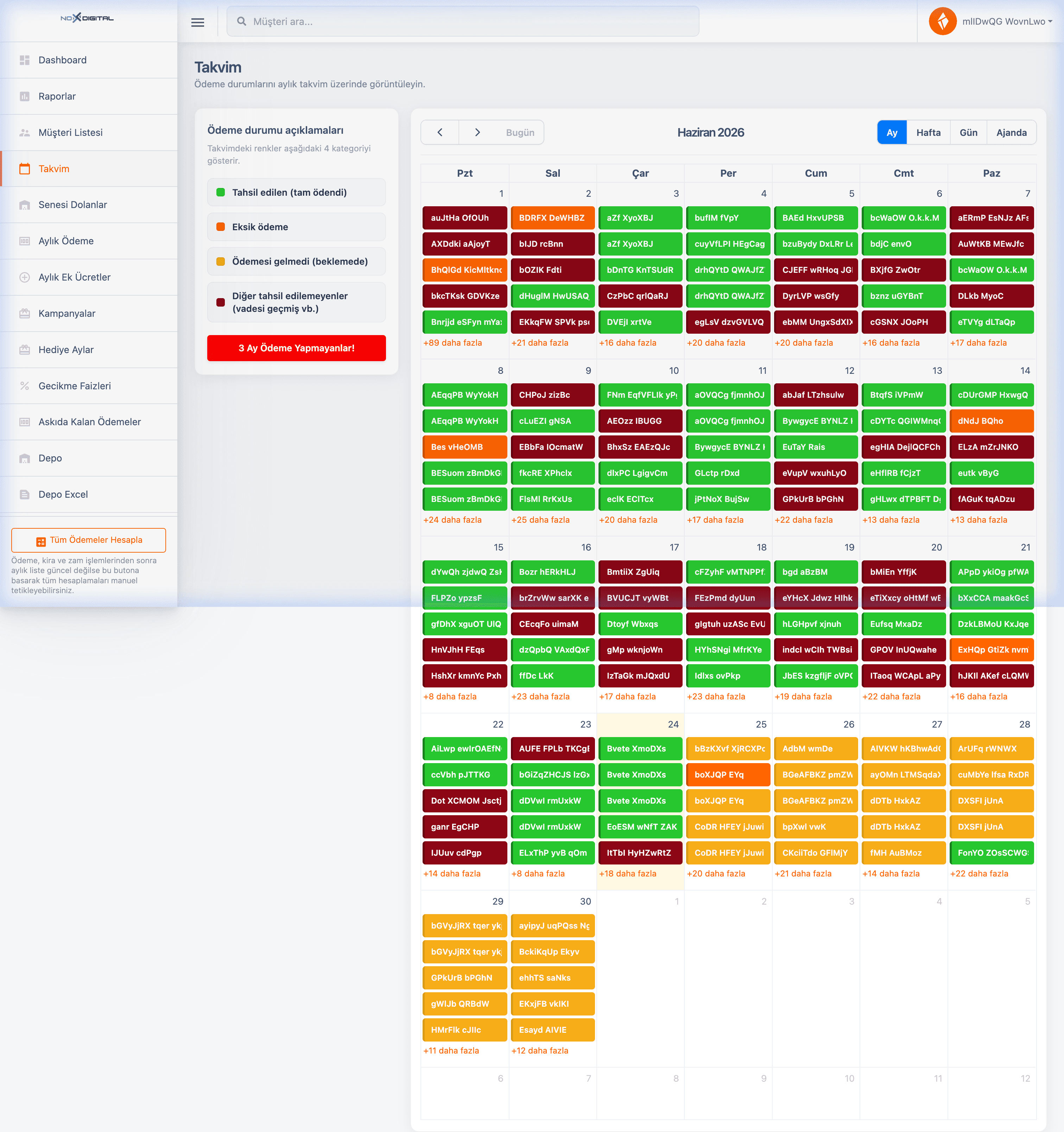This screenshot has height=1132, width=1064.
Task: Click 3 Ay Ödeme Yapmayanlar! red button
Action: coord(297,348)
